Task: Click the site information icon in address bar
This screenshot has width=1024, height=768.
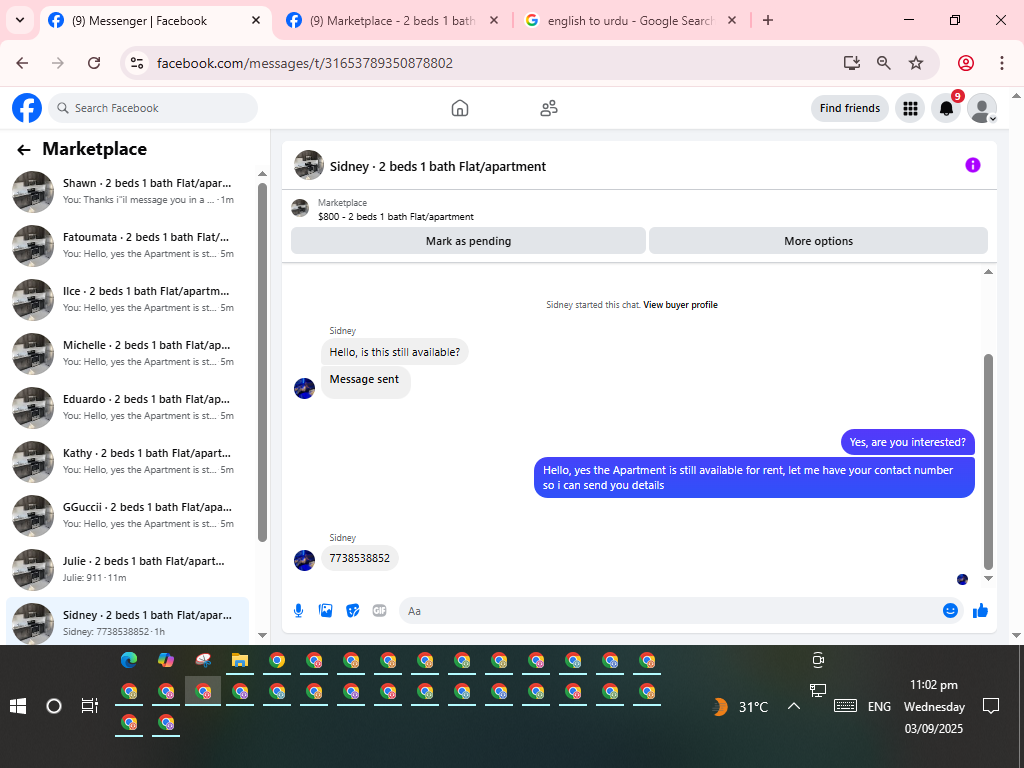Action: (136, 63)
